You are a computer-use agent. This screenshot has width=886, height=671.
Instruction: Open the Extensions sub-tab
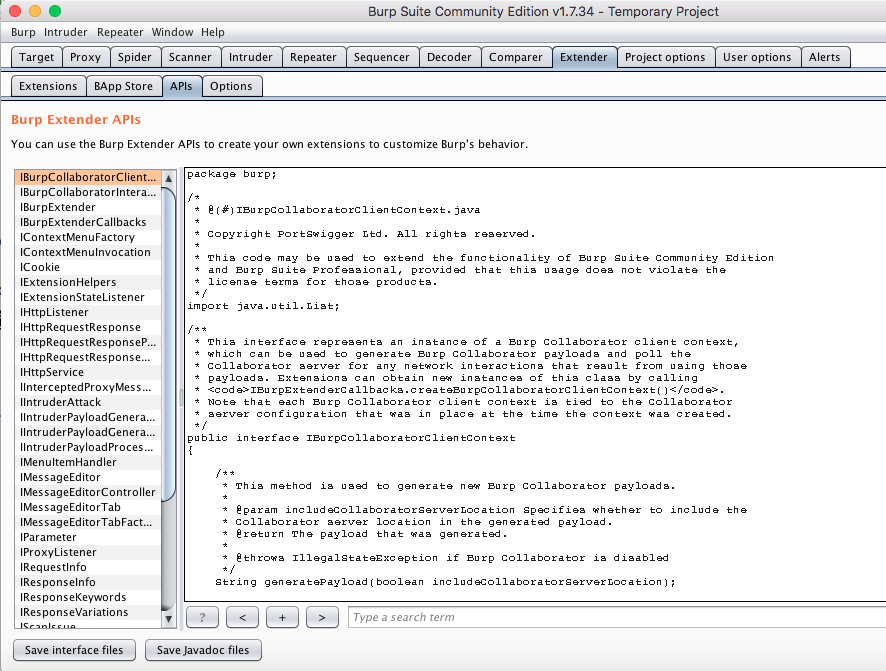48,86
